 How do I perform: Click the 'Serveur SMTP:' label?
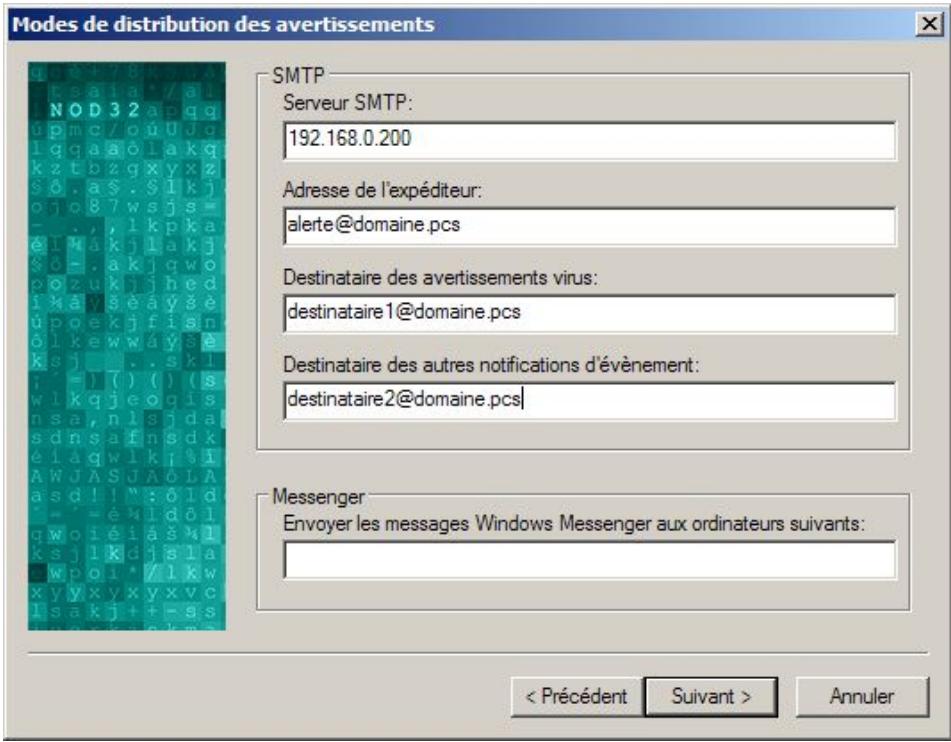[x=348, y=103]
